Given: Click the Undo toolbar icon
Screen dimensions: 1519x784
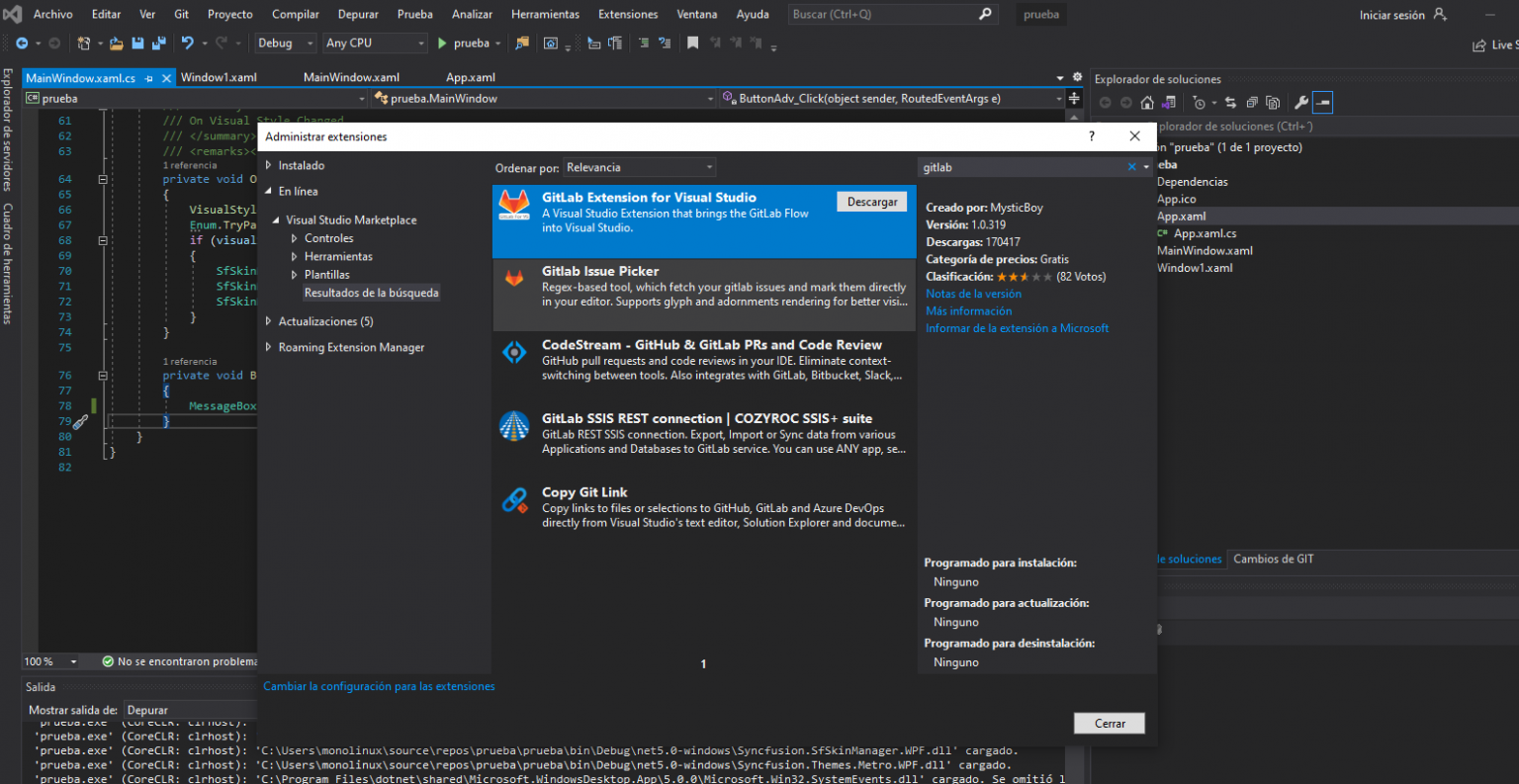Looking at the screenshot, I should point(188,44).
